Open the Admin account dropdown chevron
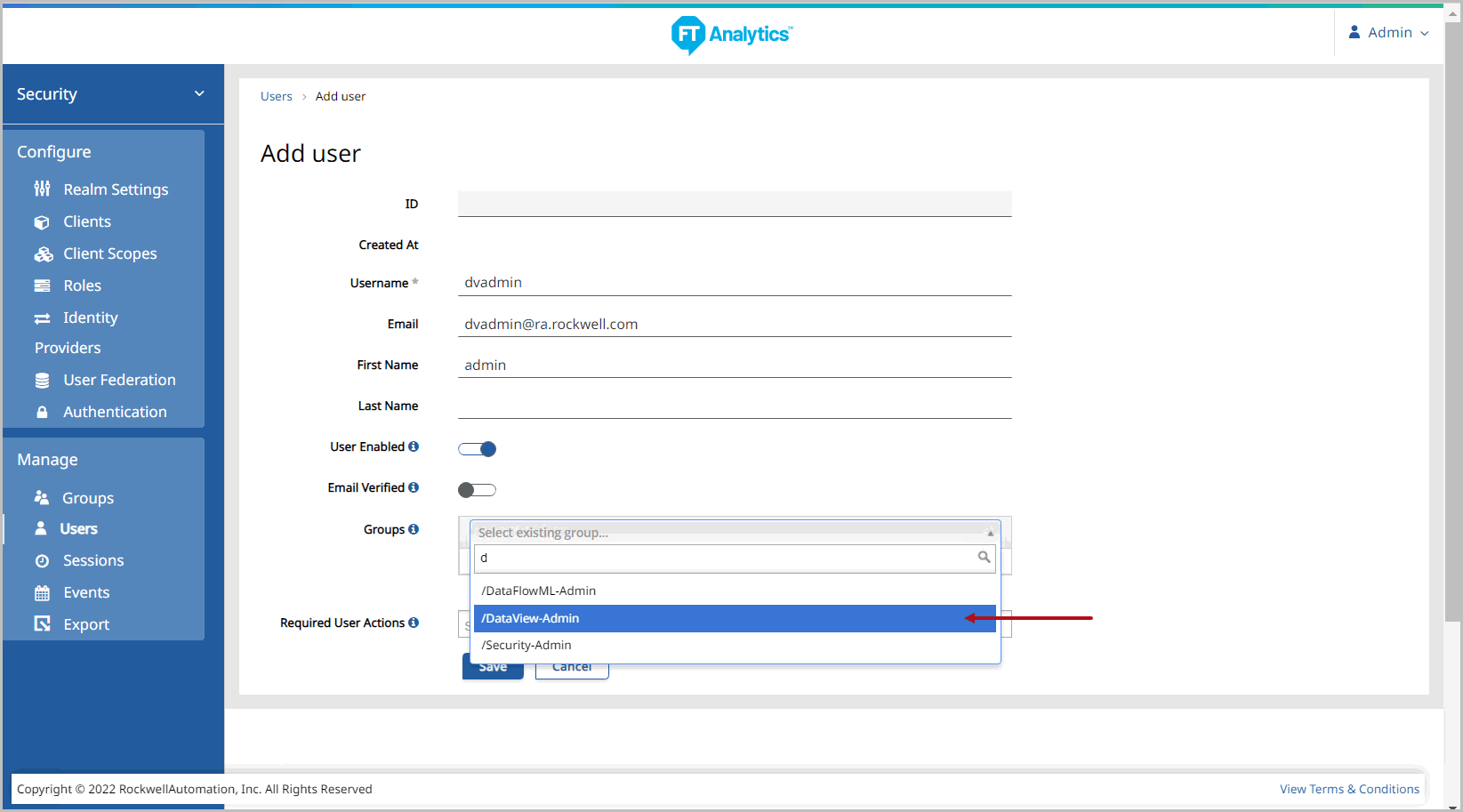 click(1425, 33)
